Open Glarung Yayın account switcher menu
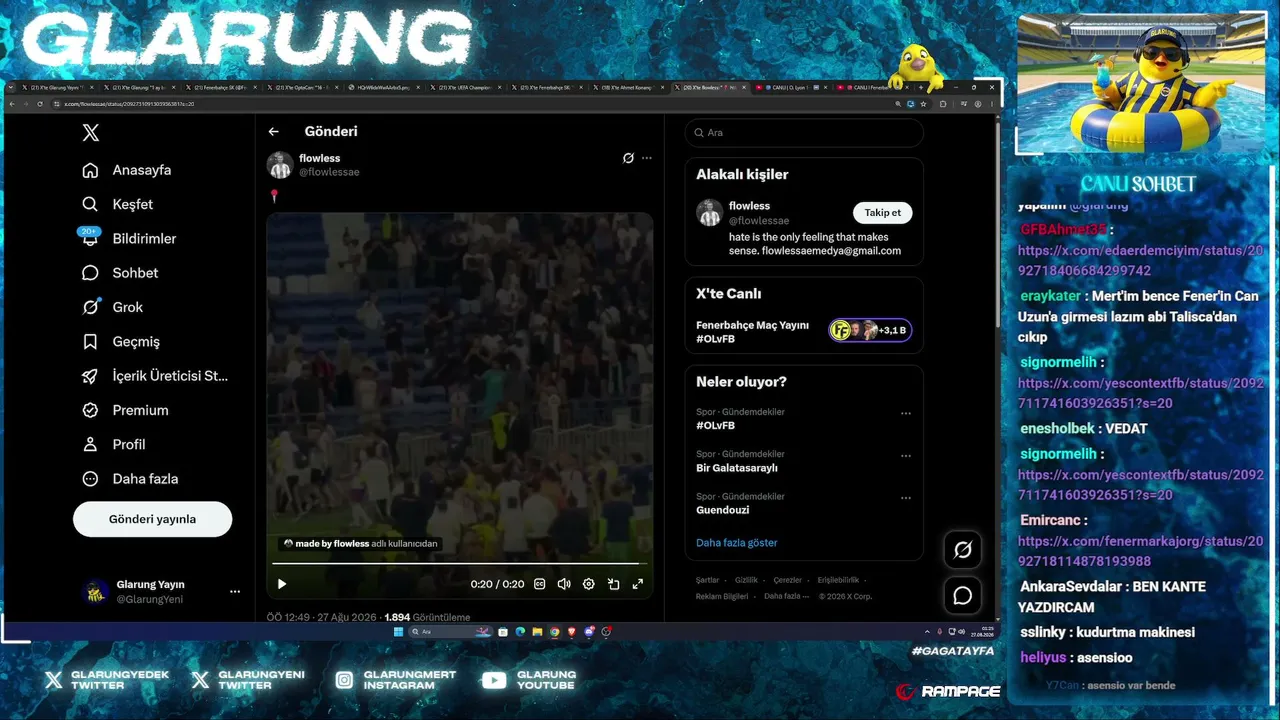The width and height of the screenshot is (1280, 720). [162, 591]
